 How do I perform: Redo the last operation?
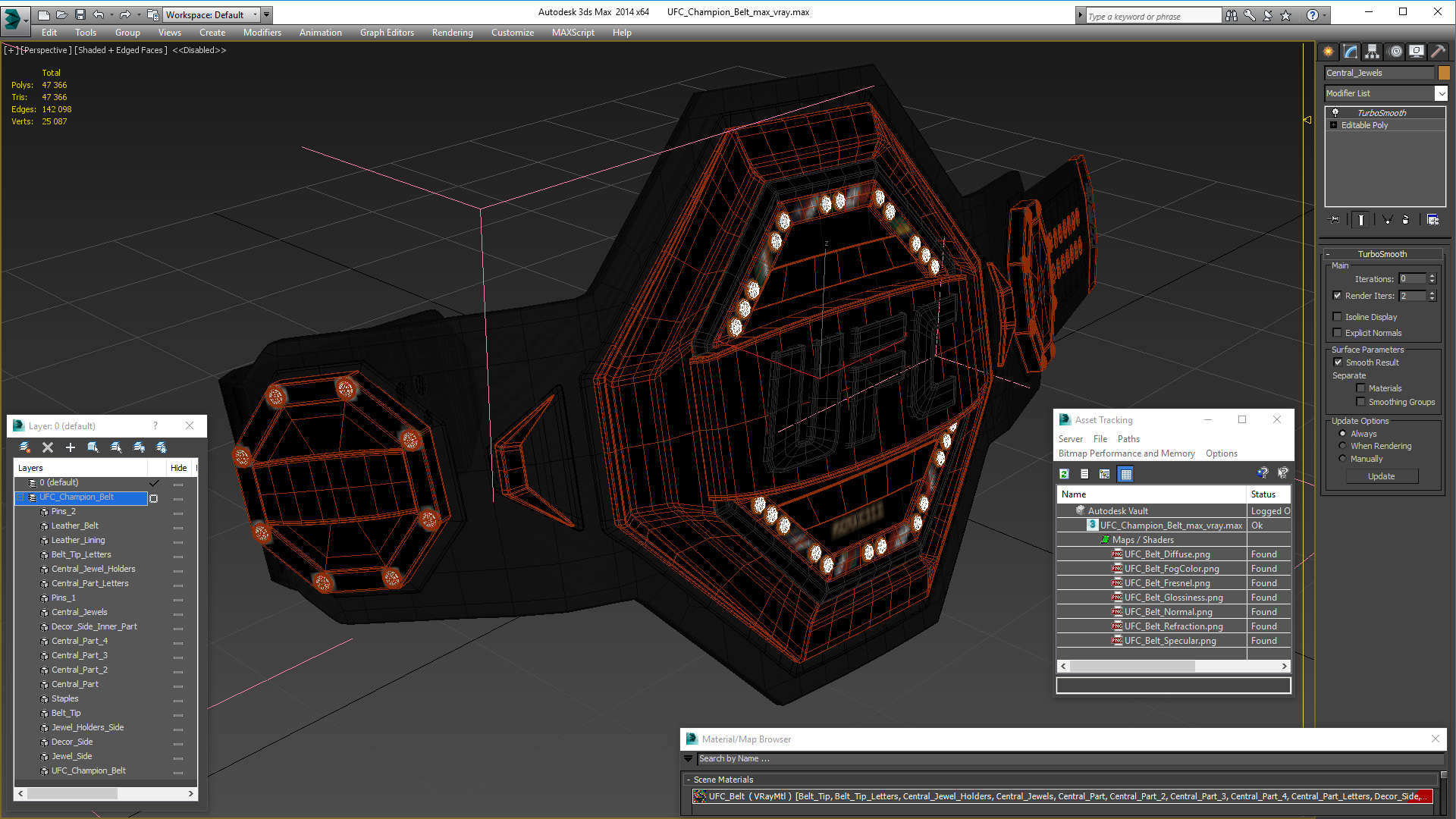pos(125,14)
